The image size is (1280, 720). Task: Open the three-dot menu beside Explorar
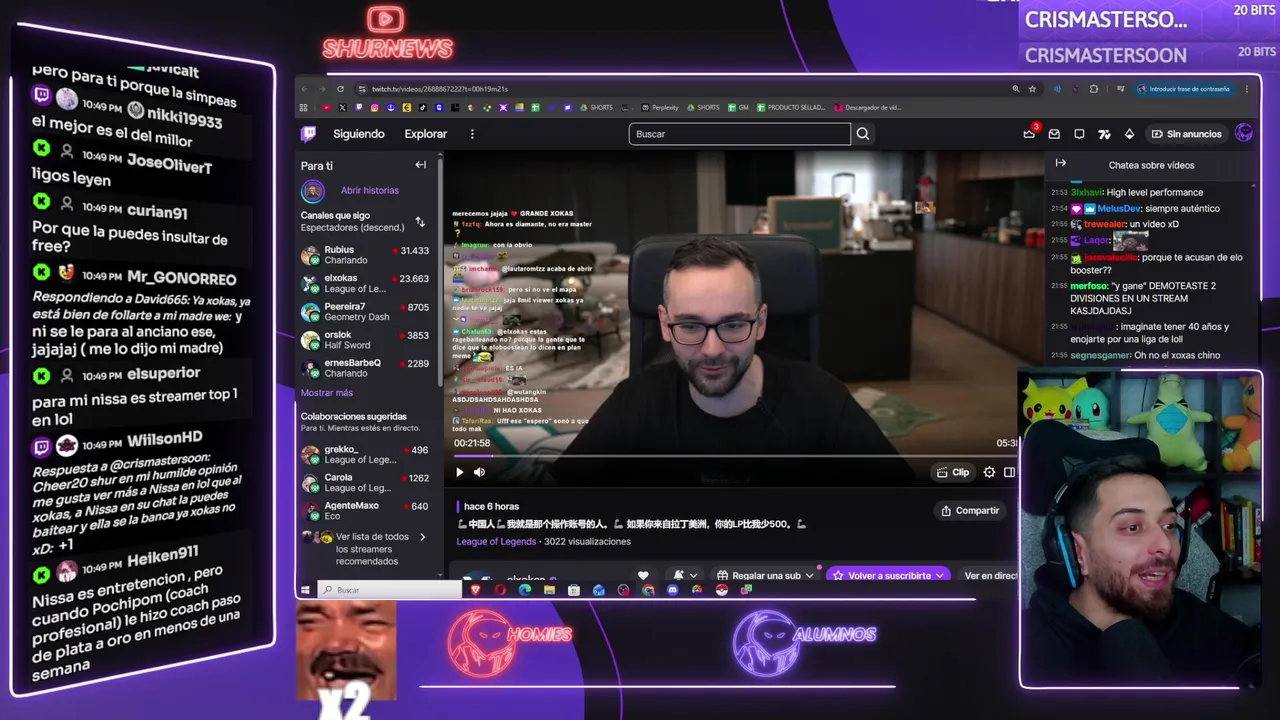[x=472, y=134]
